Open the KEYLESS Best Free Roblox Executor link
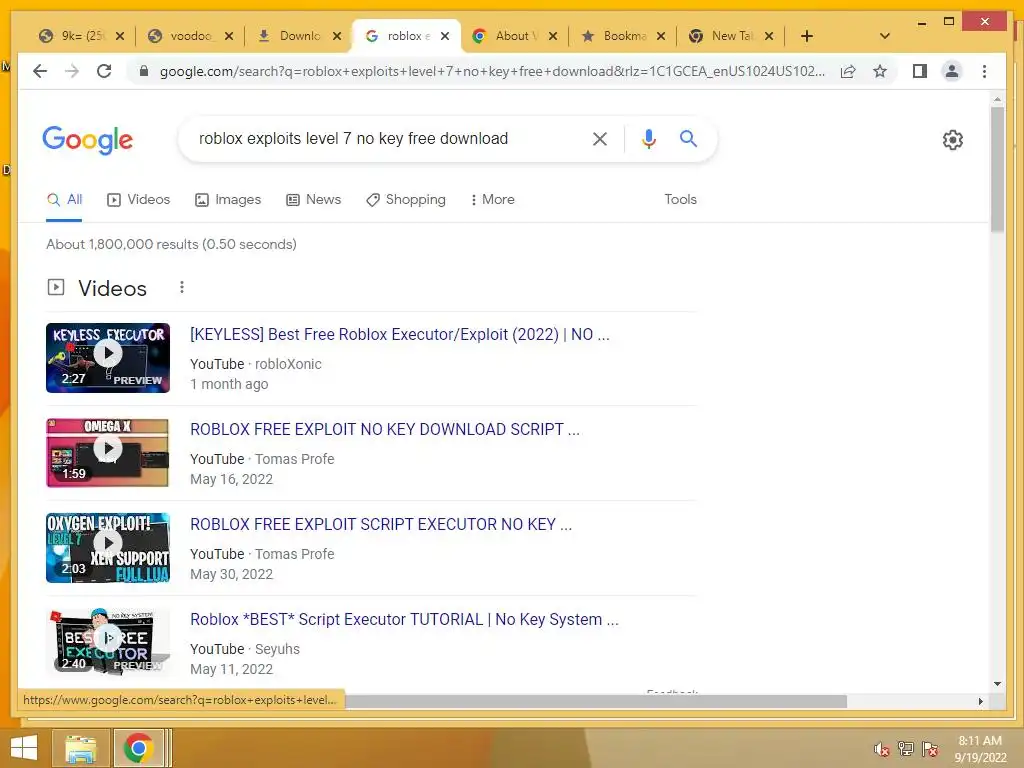The height and width of the screenshot is (768, 1024). (x=400, y=334)
